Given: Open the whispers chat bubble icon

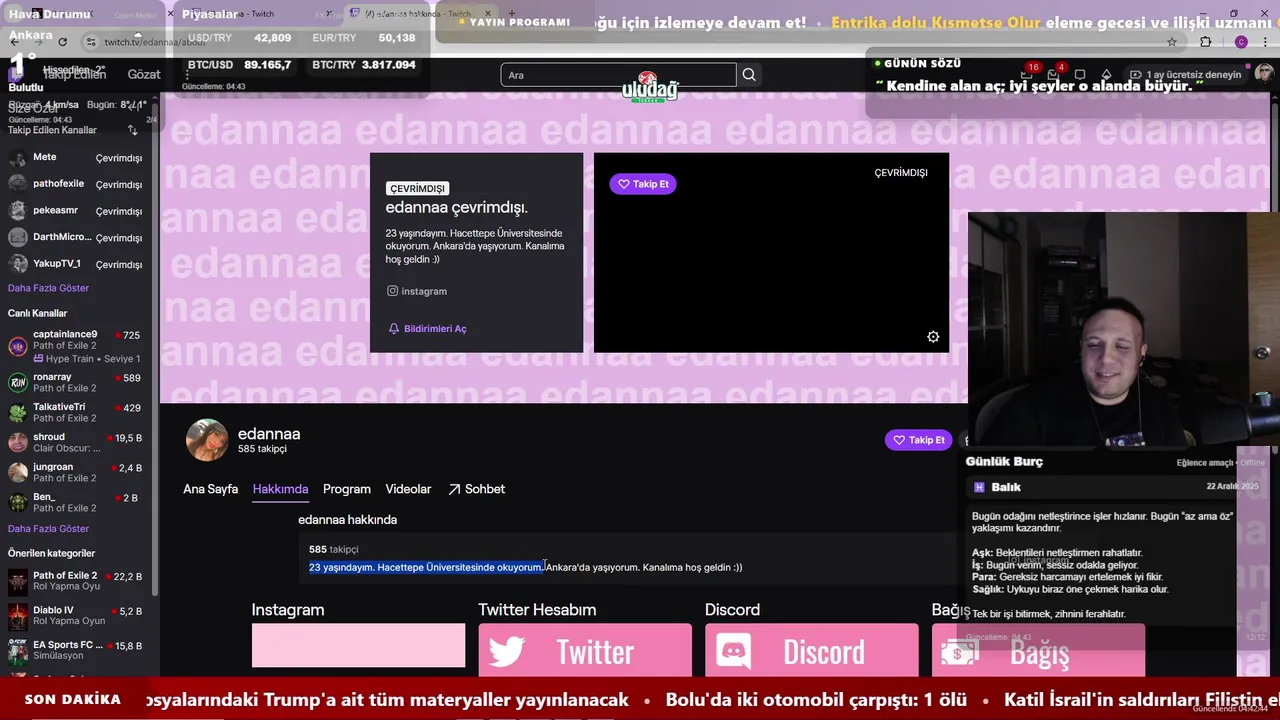Looking at the screenshot, I should (1080, 75).
